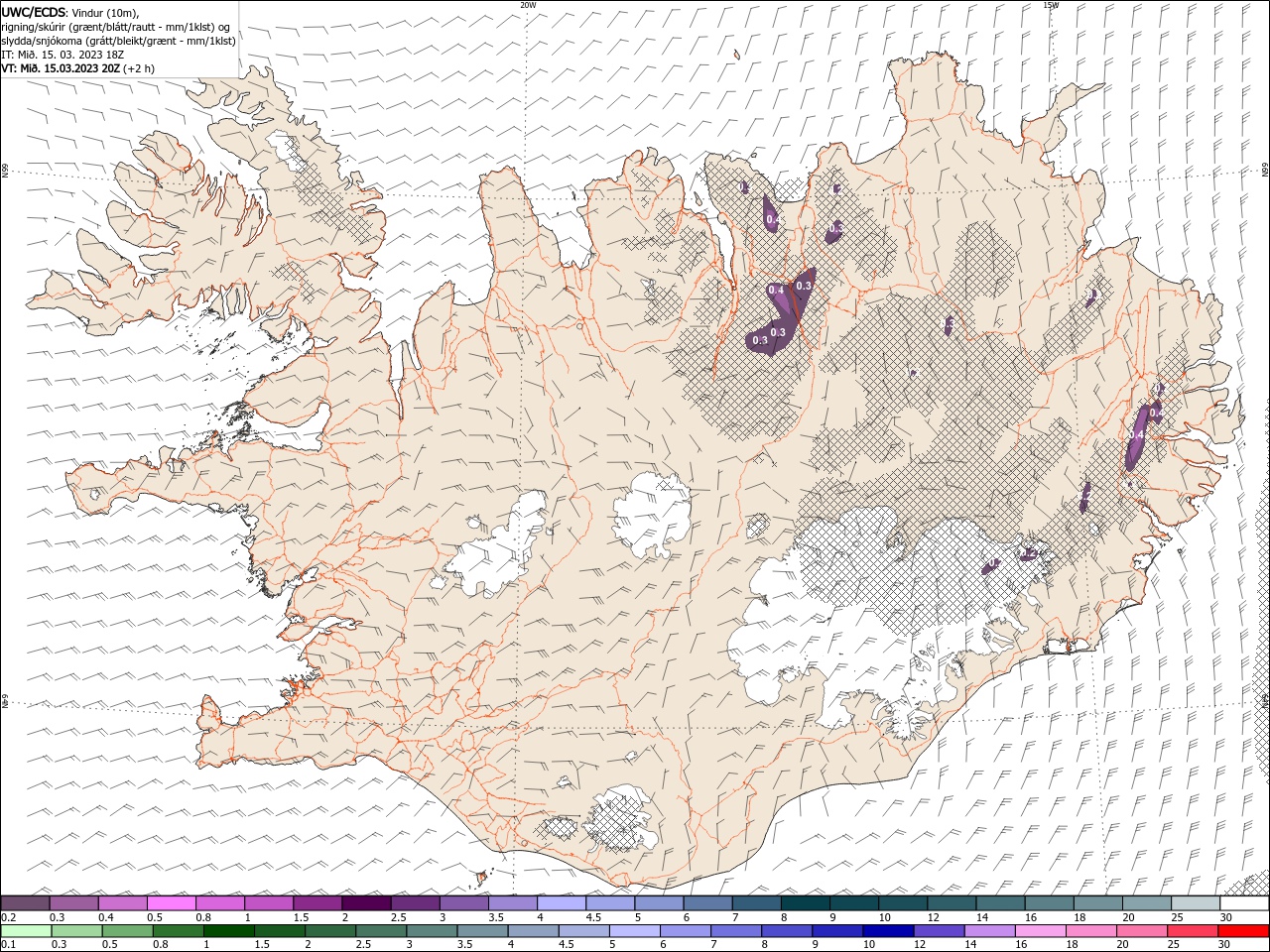
Task: Click the 0.2 label under the snow scale
Action: coord(8,917)
